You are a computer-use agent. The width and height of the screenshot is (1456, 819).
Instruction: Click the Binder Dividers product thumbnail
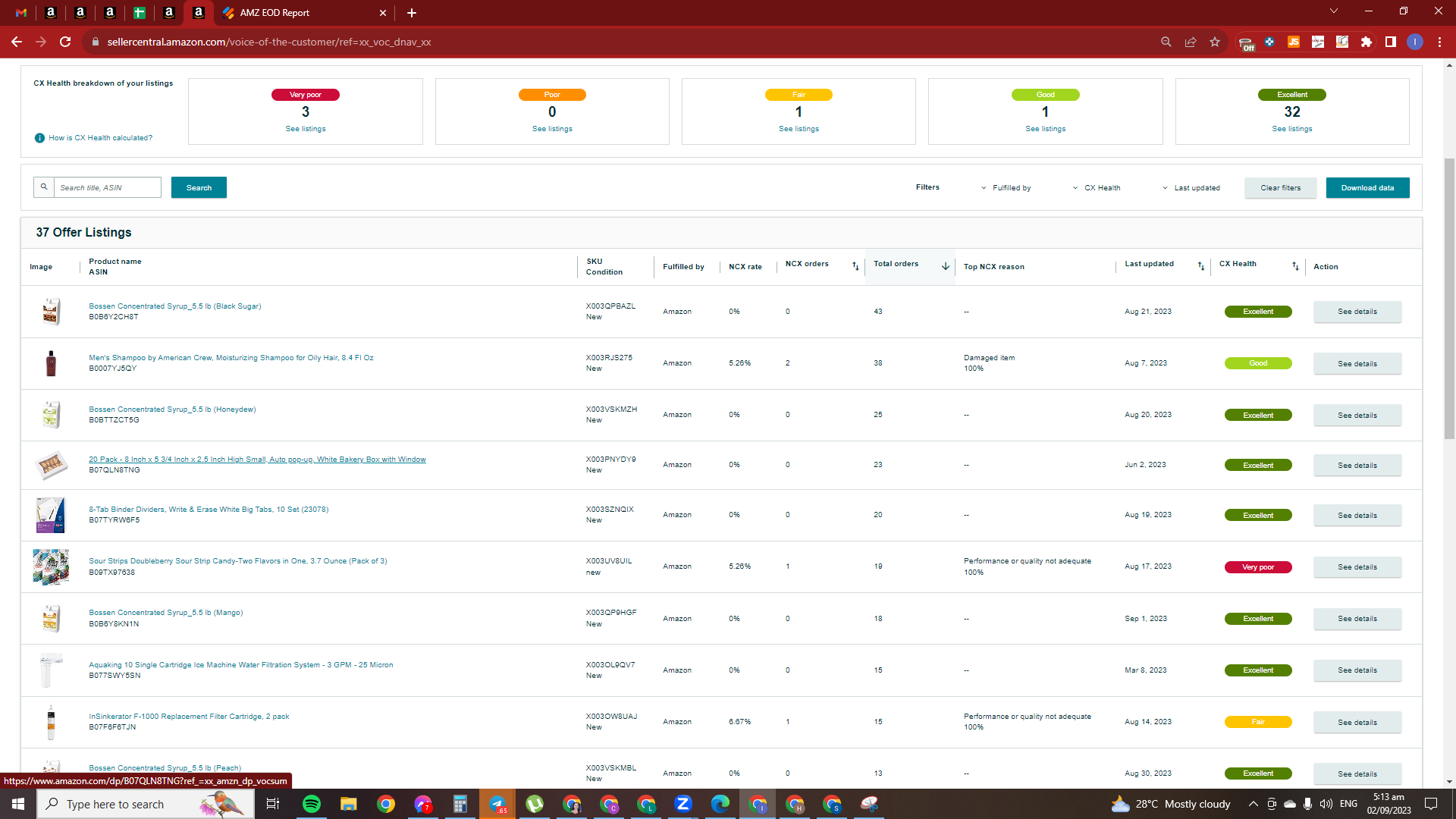point(51,516)
